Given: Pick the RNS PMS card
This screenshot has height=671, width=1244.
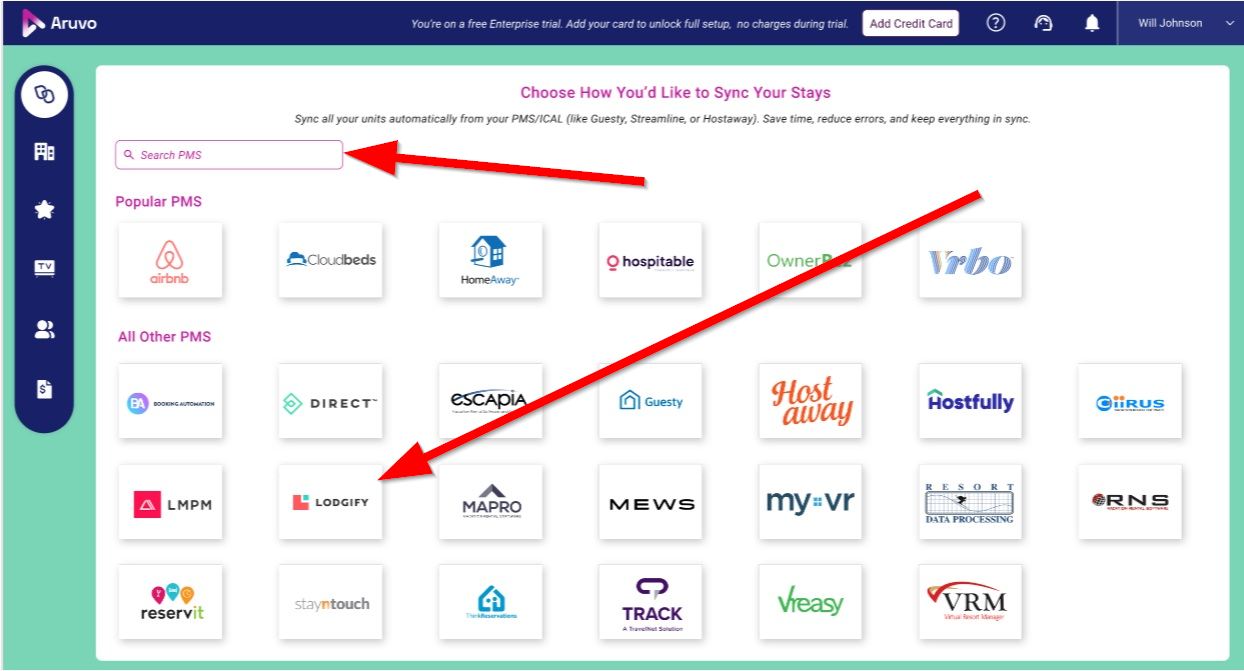Looking at the screenshot, I should (x=1130, y=502).
